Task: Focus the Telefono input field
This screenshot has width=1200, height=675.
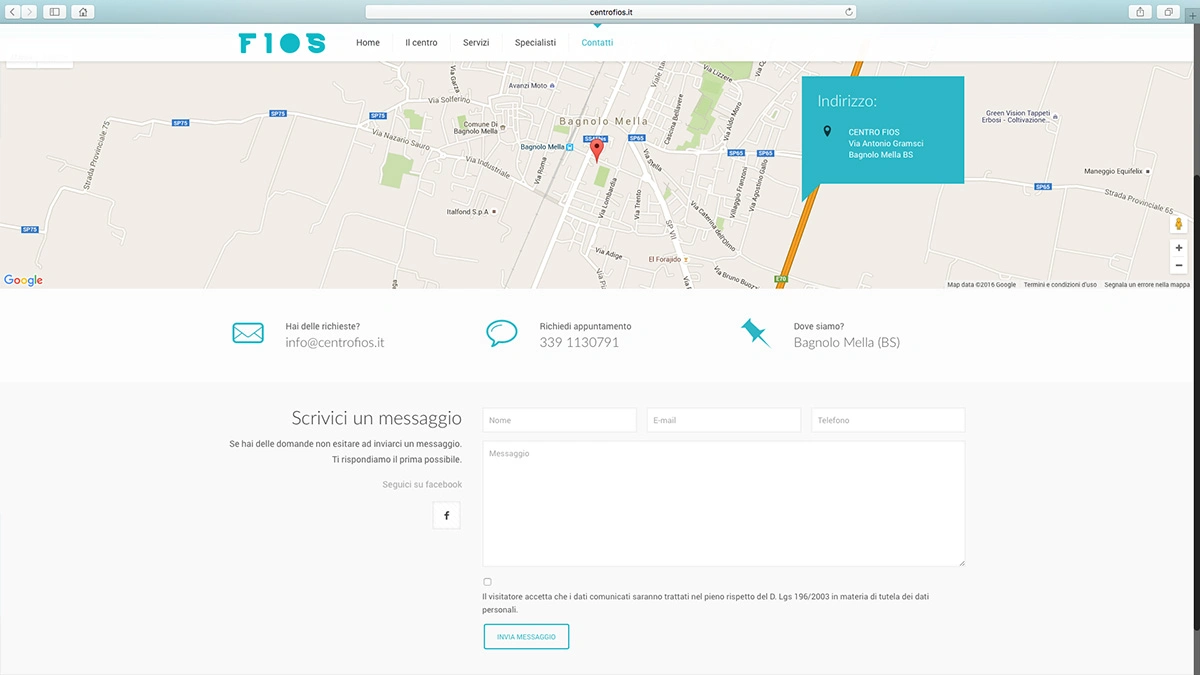Action: tap(888, 420)
